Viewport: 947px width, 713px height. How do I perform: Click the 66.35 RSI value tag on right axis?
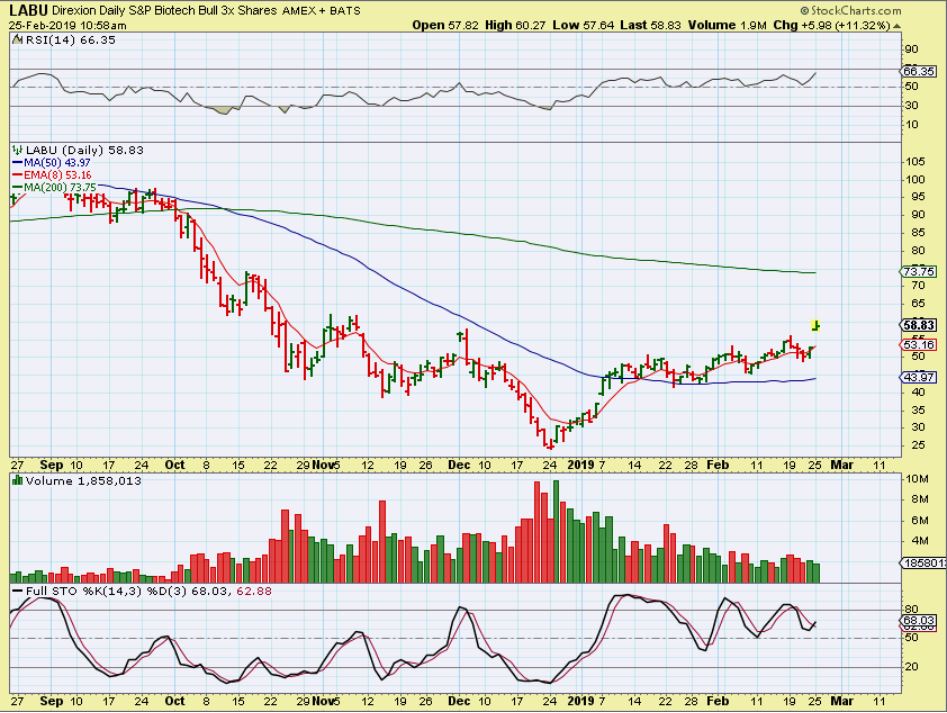pyautogui.click(x=918, y=71)
